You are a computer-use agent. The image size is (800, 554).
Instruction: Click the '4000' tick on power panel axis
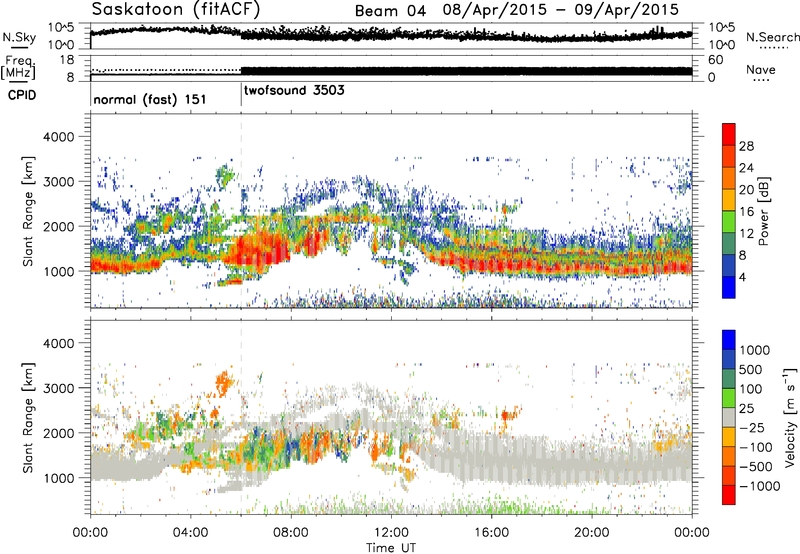pos(61,137)
